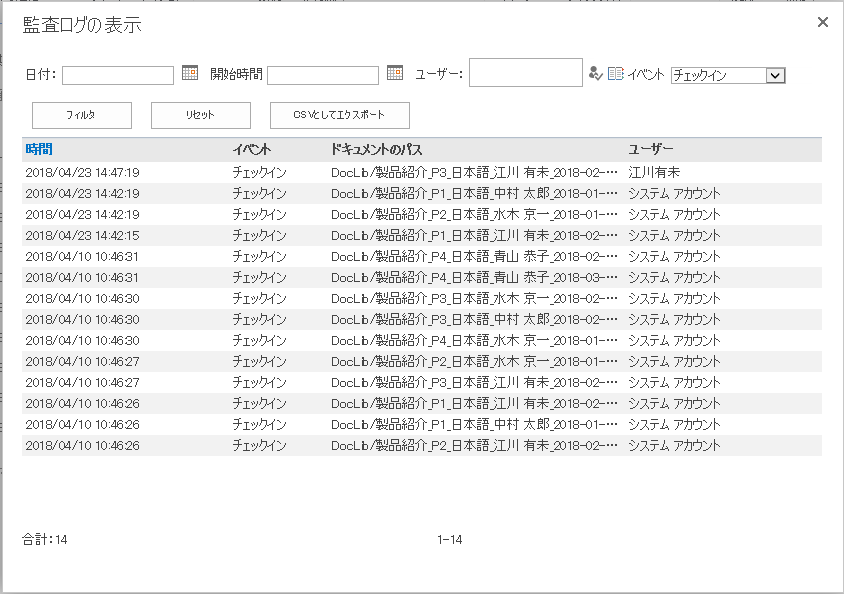Viewport: 844px width, 594px height.
Task: Click the ユーザー column header
Action: pos(651,150)
